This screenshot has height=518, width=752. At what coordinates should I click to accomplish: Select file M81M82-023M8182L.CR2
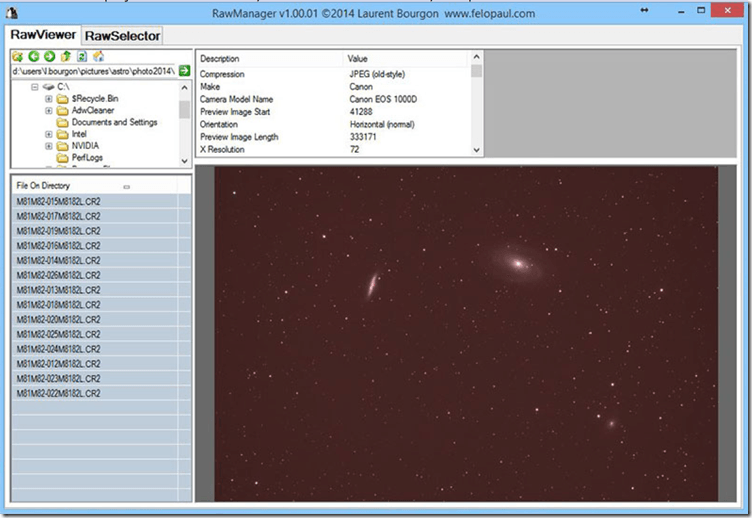point(94,379)
